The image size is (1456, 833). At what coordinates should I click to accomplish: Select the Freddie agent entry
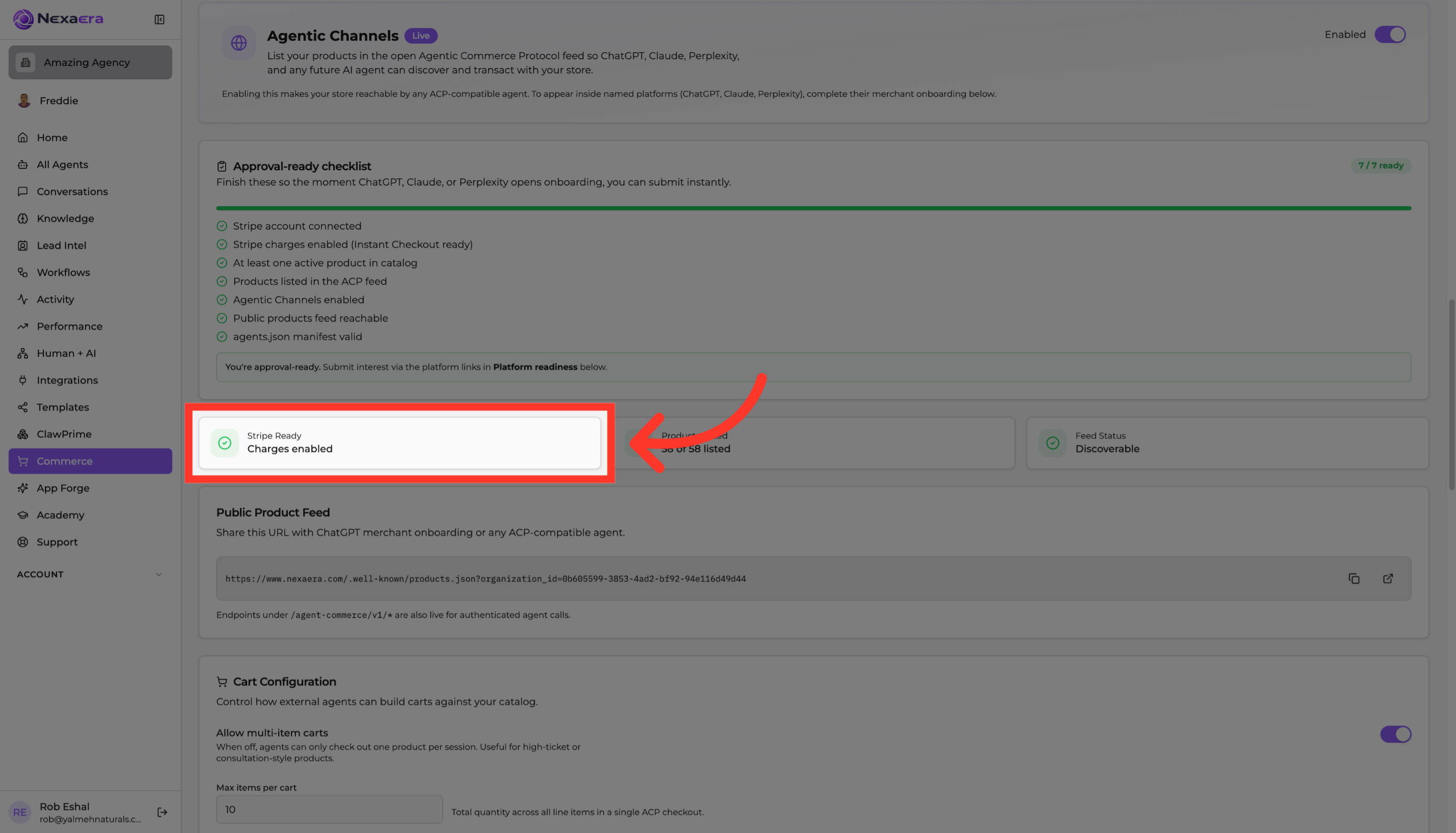pyautogui.click(x=90, y=101)
